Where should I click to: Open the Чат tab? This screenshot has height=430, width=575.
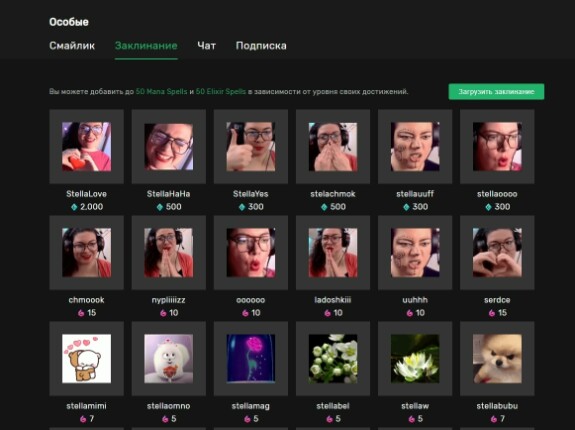click(x=206, y=46)
